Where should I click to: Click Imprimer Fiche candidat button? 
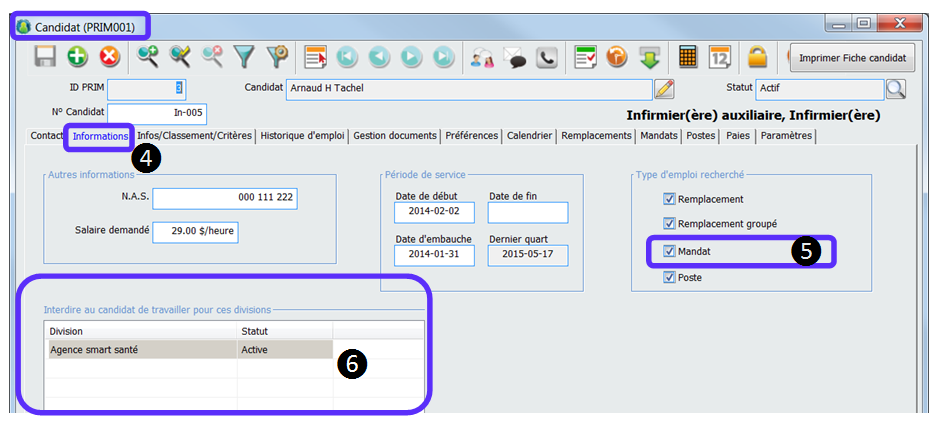pyautogui.click(x=852, y=58)
